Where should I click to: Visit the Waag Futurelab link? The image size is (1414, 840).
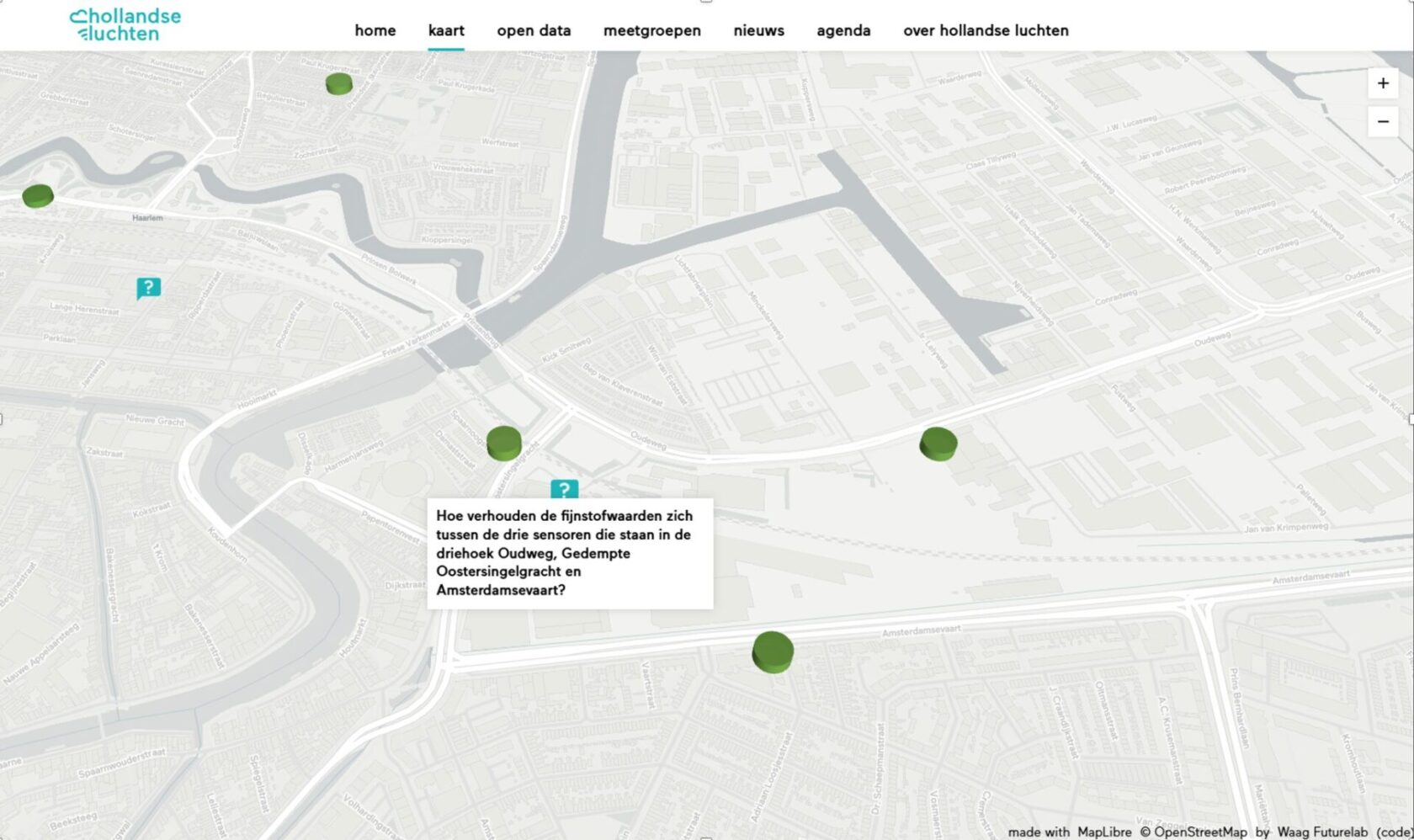click(1322, 832)
